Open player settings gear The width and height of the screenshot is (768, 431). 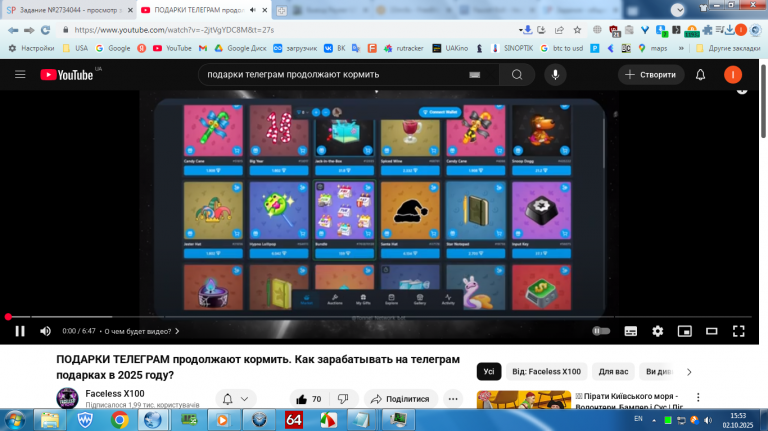tap(657, 331)
